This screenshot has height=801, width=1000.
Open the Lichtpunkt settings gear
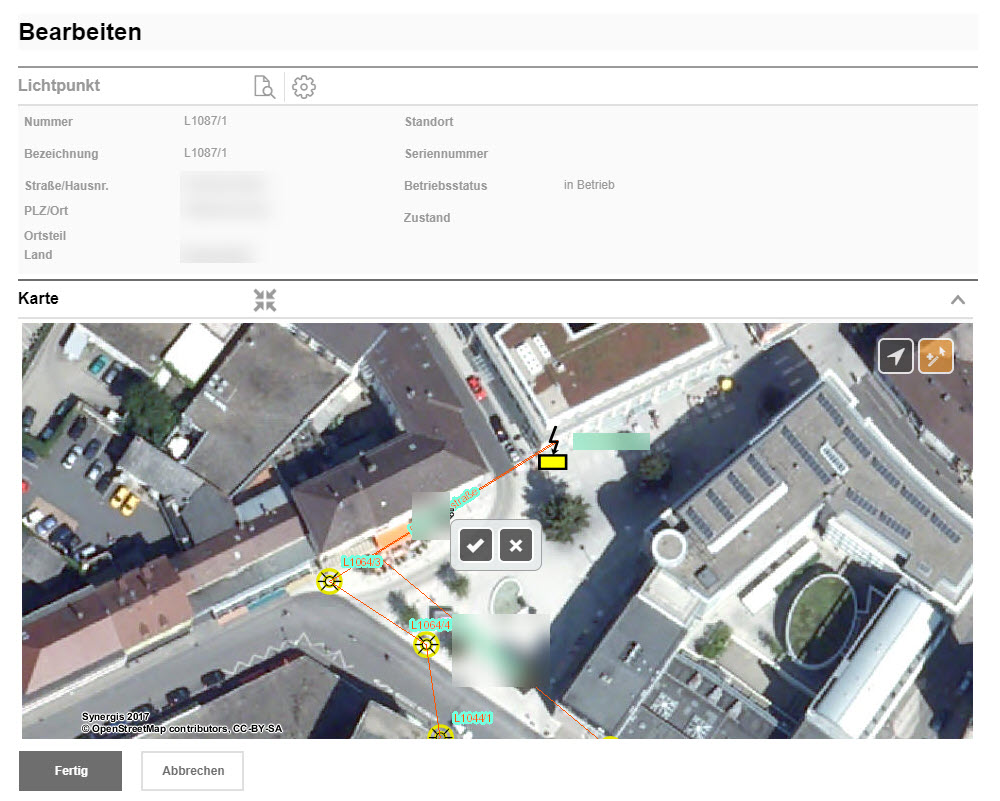[304, 87]
